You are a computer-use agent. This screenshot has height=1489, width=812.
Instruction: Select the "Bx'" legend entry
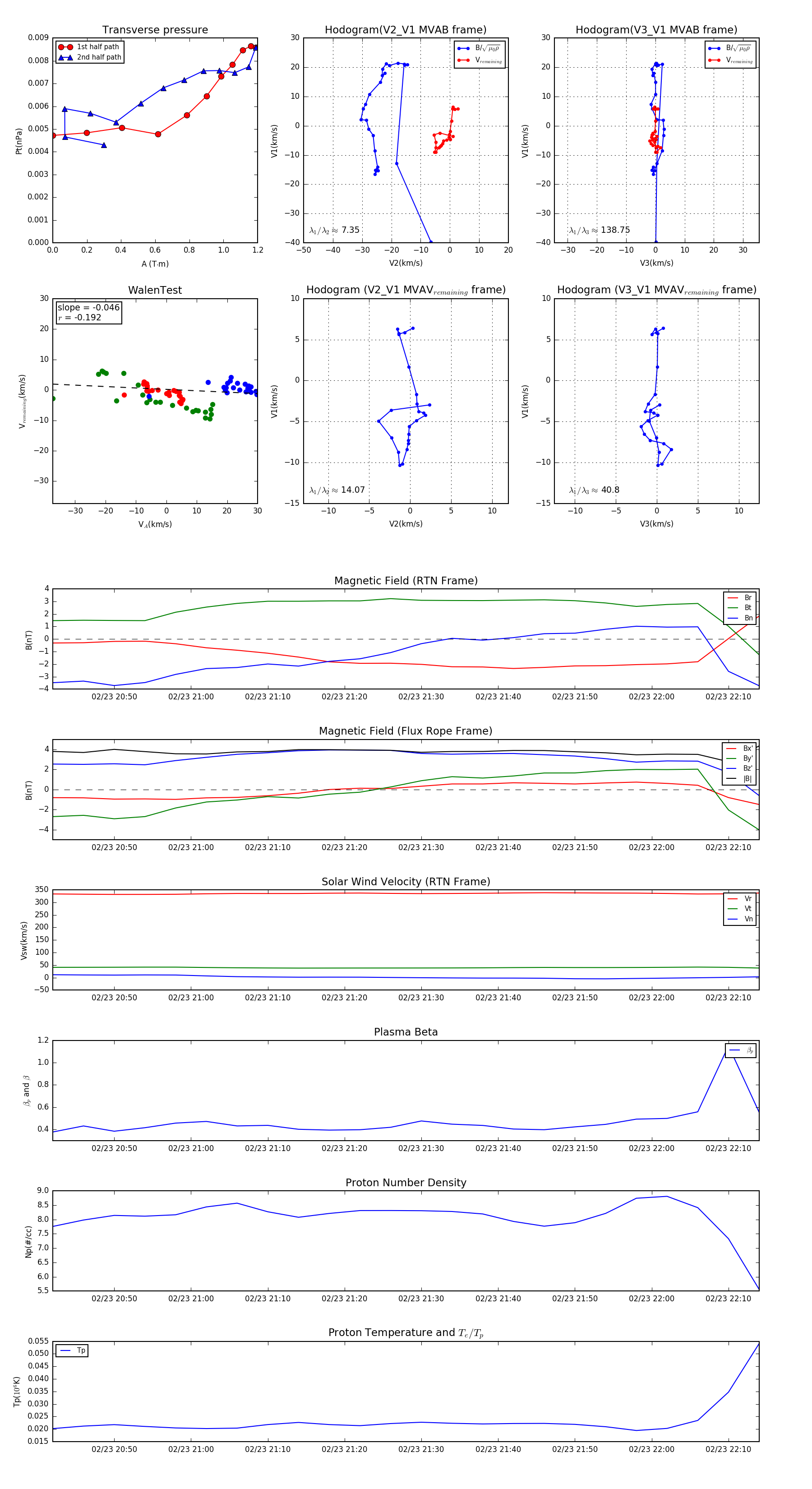pyautogui.click(x=739, y=748)
